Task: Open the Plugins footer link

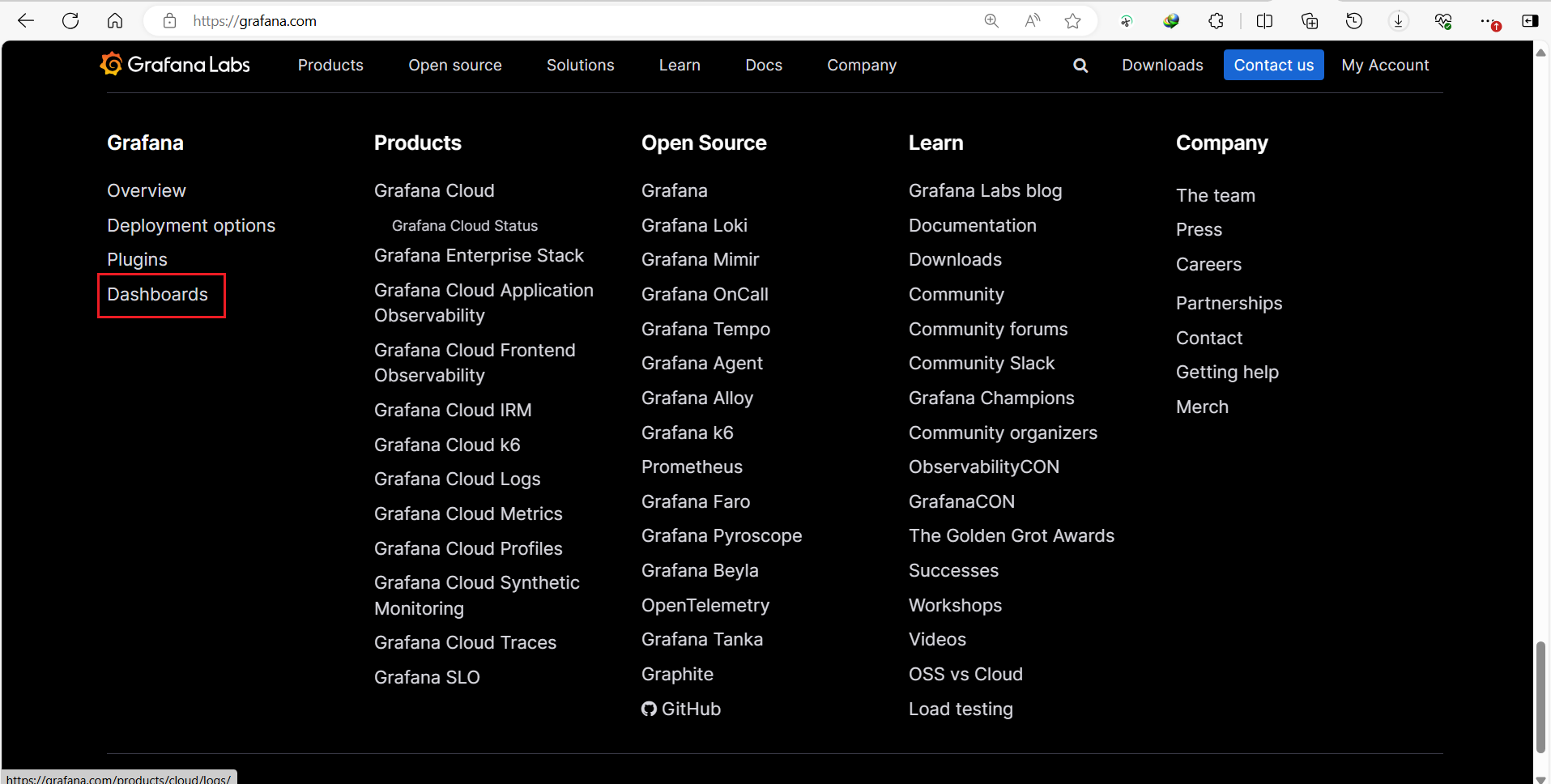Action: 138,259
